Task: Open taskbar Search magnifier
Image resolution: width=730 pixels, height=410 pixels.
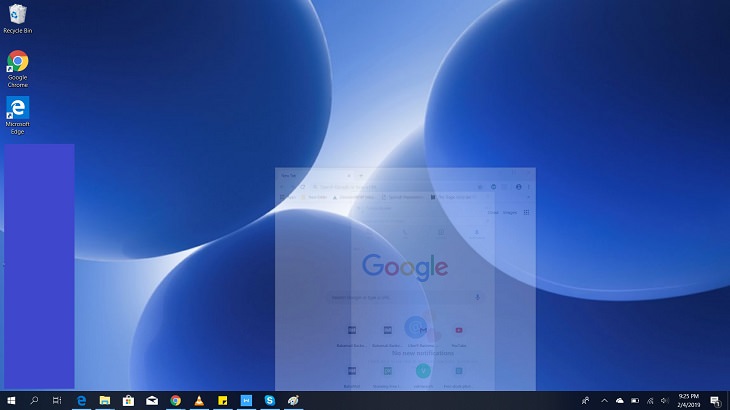Action: [34, 400]
